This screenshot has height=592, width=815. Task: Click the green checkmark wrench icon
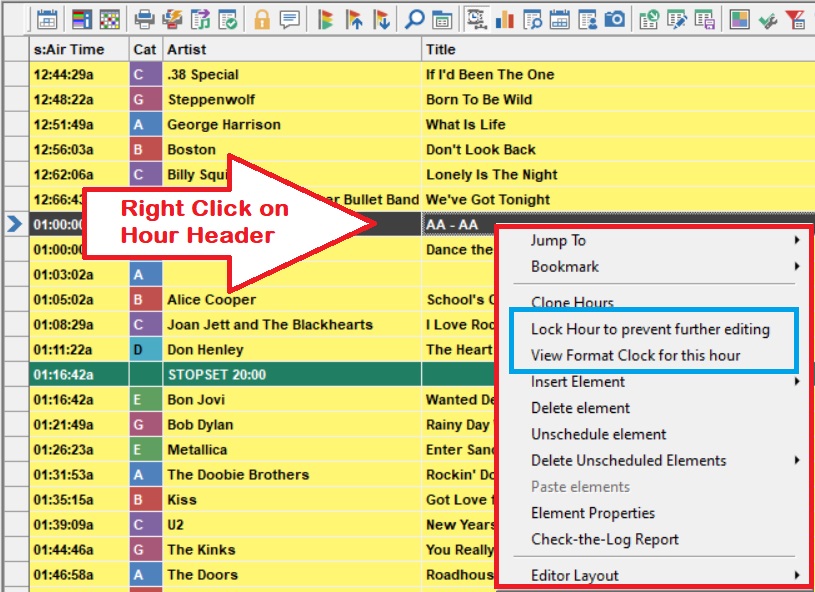click(767, 20)
